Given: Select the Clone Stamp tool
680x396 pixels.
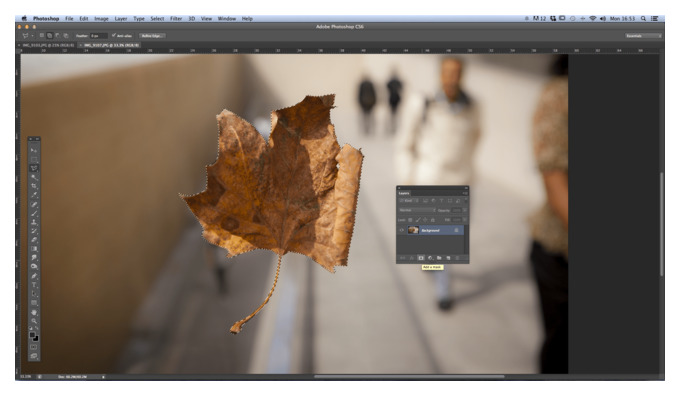Looking at the screenshot, I should [34, 222].
